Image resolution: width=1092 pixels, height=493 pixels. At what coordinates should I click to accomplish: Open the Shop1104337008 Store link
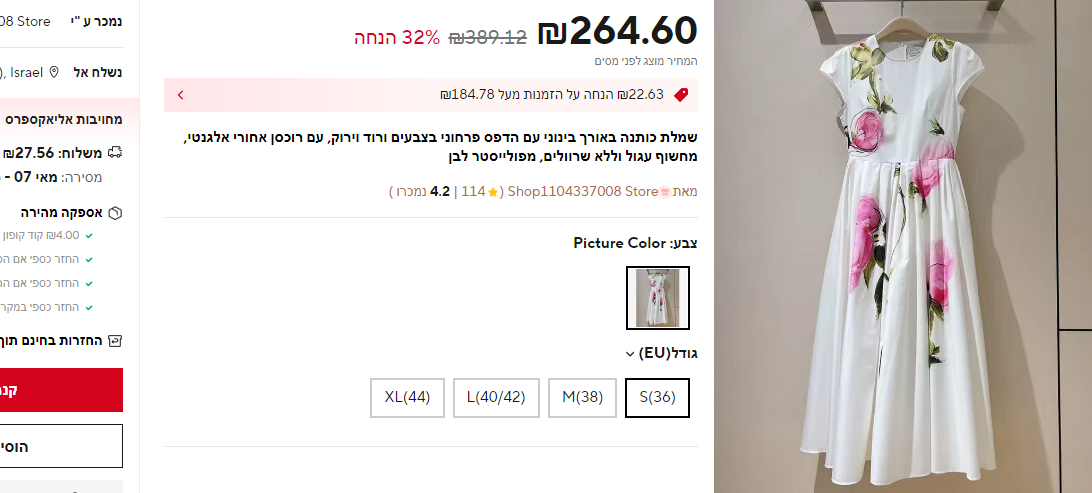point(583,191)
